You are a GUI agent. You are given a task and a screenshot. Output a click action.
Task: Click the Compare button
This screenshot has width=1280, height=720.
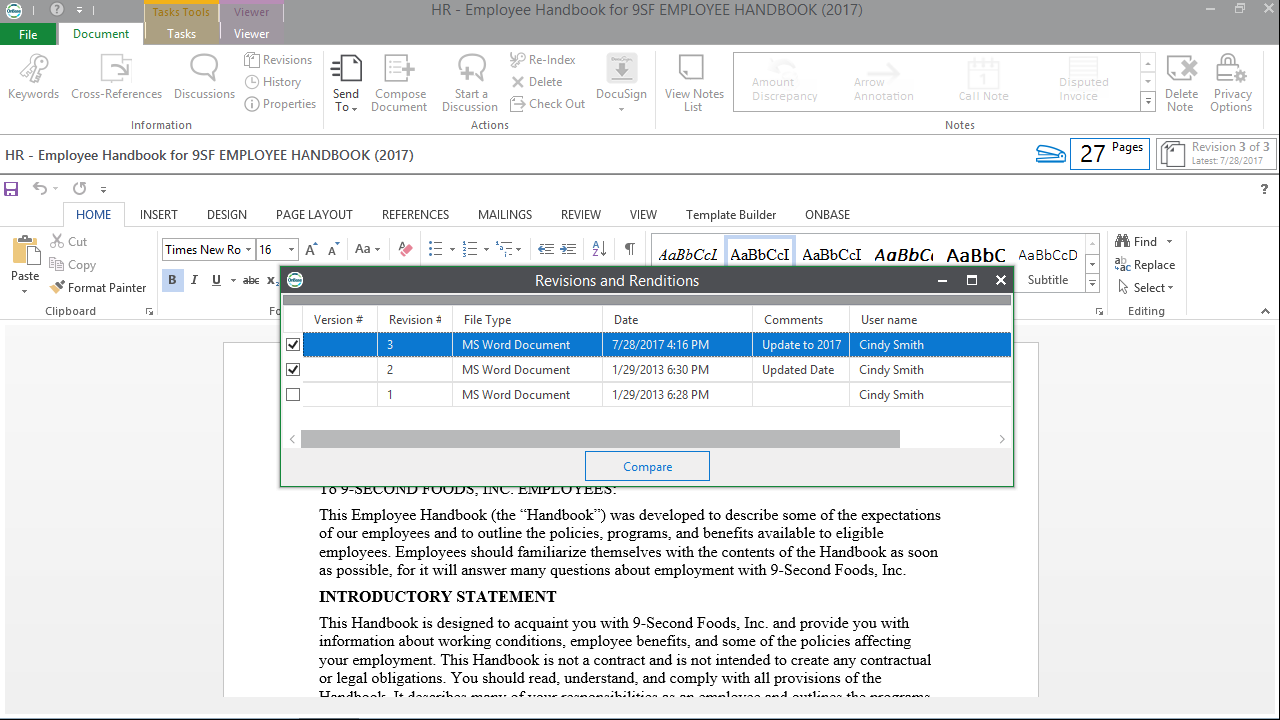pos(647,467)
